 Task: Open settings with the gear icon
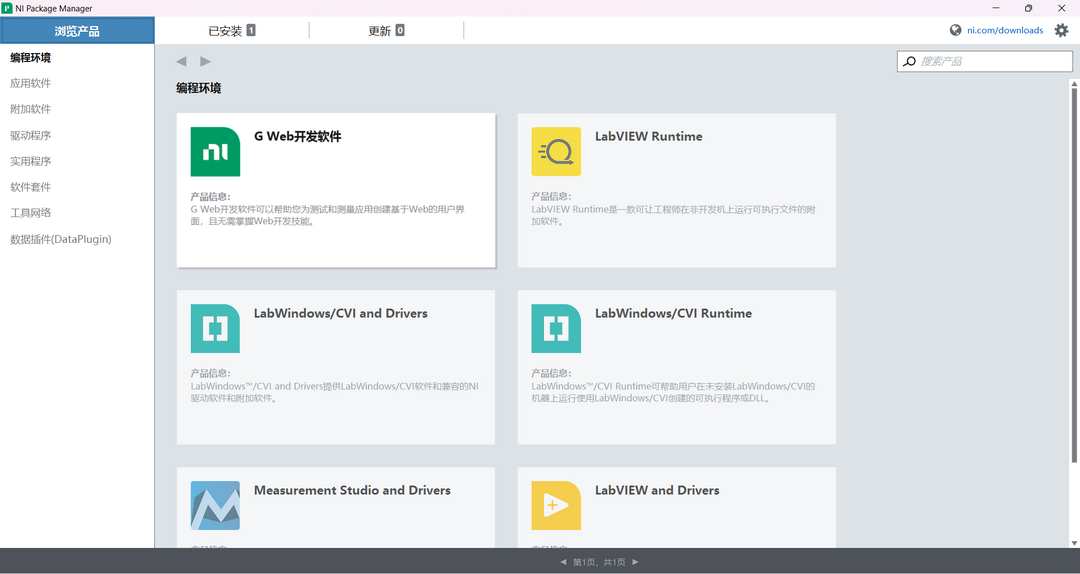[x=1061, y=31]
